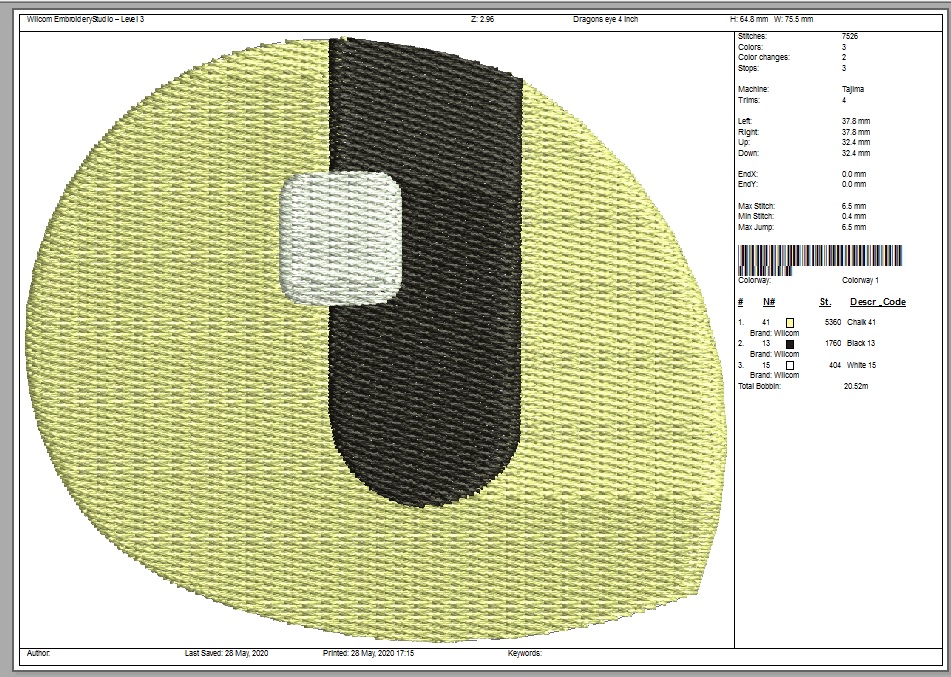Viewport: 951px width, 677px height.
Task: Click the 'White 15' thread description
Action: 861,365
